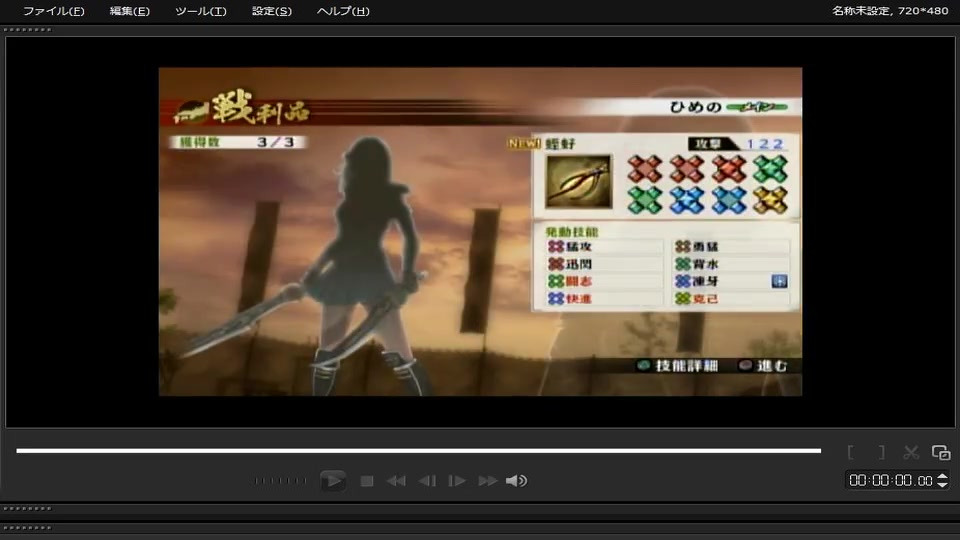Click the enlarge preview window icon
Image resolution: width=960 pixels, height=540 pixels.
[x=941, y=452]
